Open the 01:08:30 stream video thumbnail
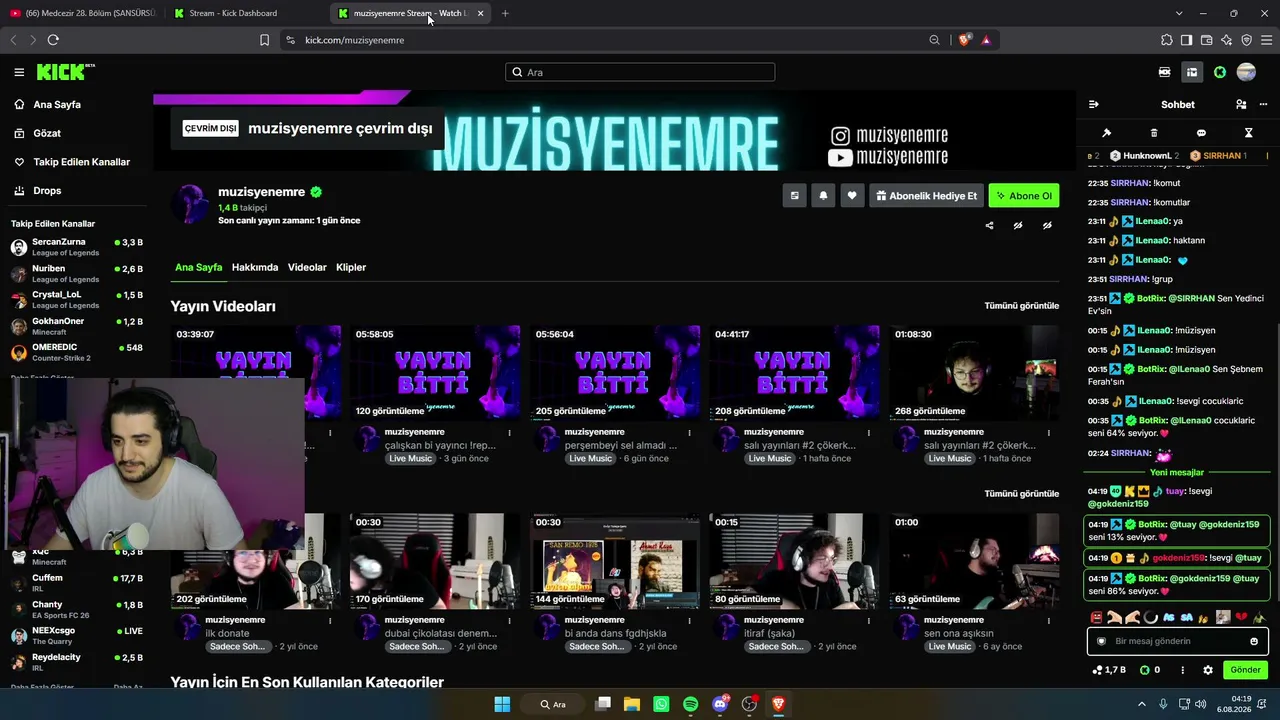The image size is (1280, 720). 974,372
